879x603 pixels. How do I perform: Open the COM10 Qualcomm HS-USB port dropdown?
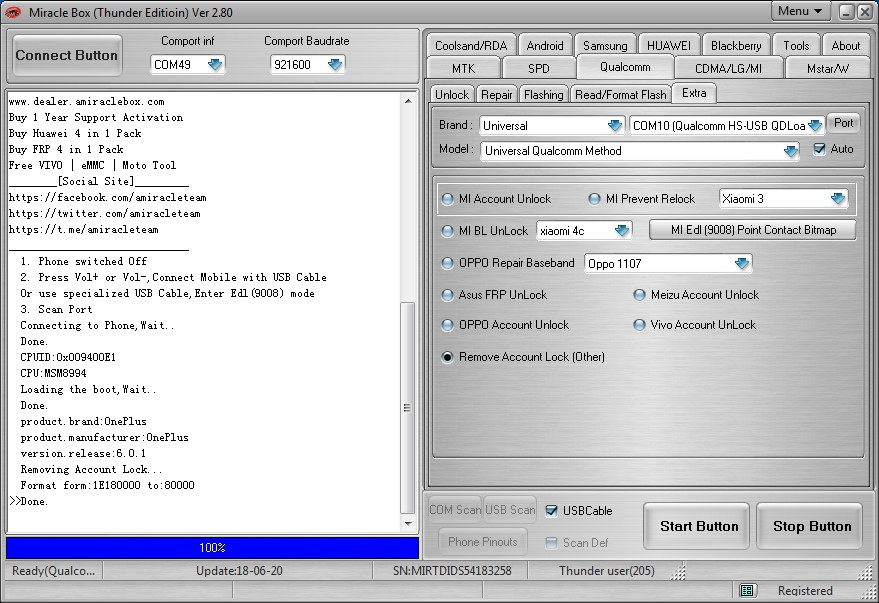click(727, 126)
